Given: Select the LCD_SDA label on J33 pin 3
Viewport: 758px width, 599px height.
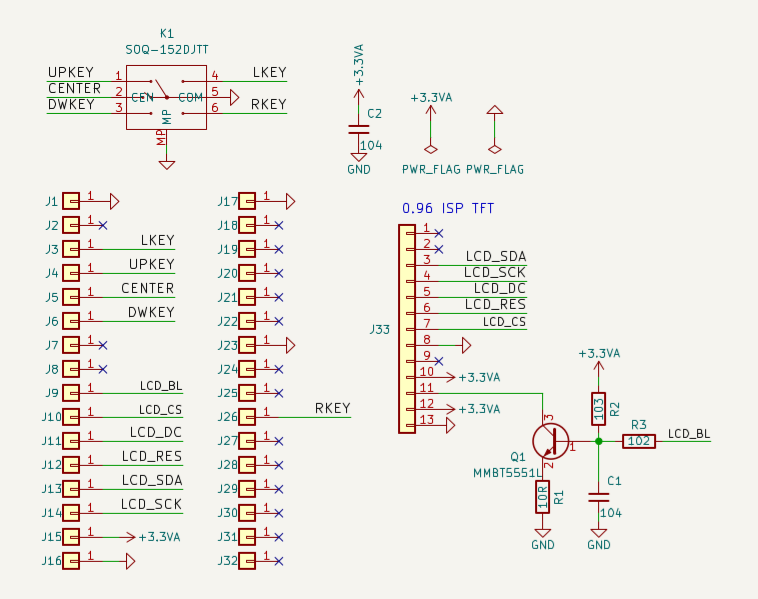Looking at the screenshot, I should pos(495,256).
